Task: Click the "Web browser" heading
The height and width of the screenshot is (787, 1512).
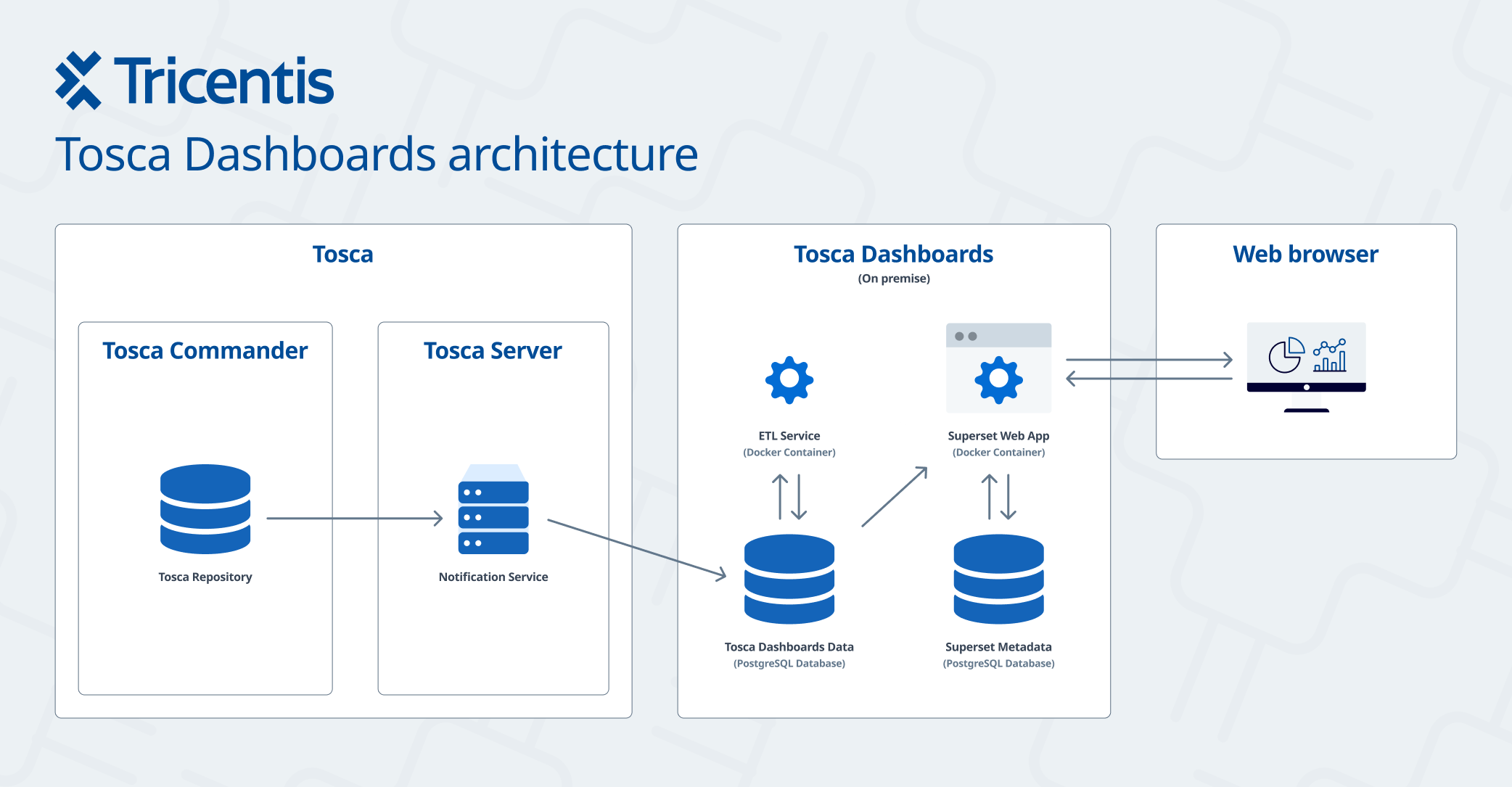Action: point(1305,255)
